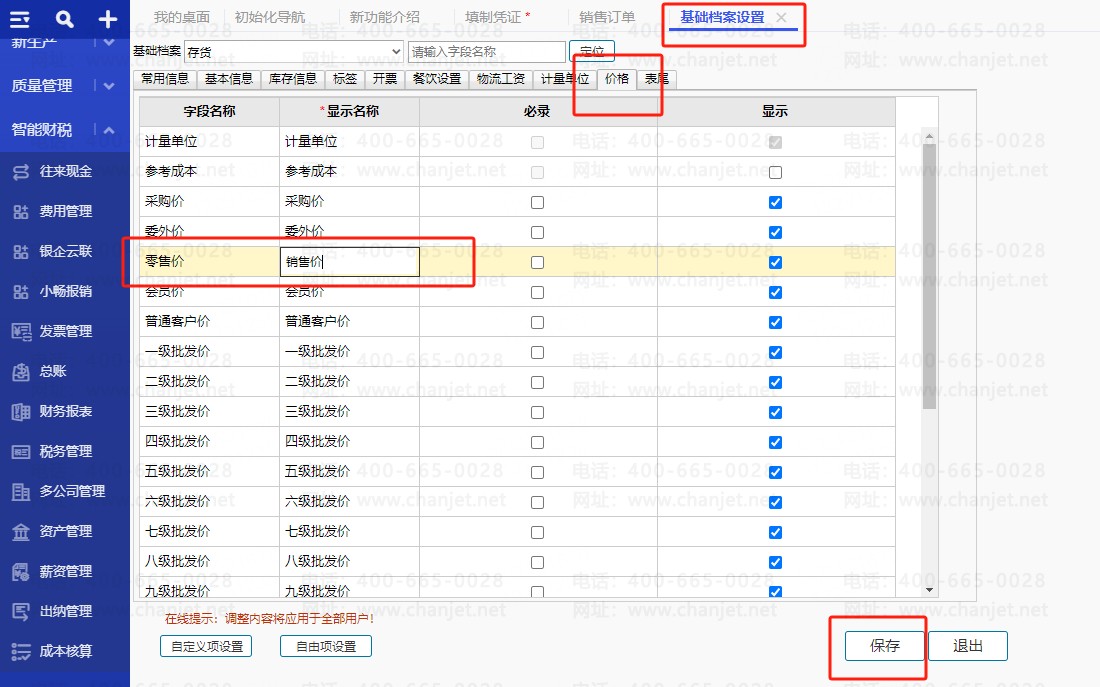1100x687 pixels.
Task: Click the table scrollbar down arrow
Action: tap(930, 590)
